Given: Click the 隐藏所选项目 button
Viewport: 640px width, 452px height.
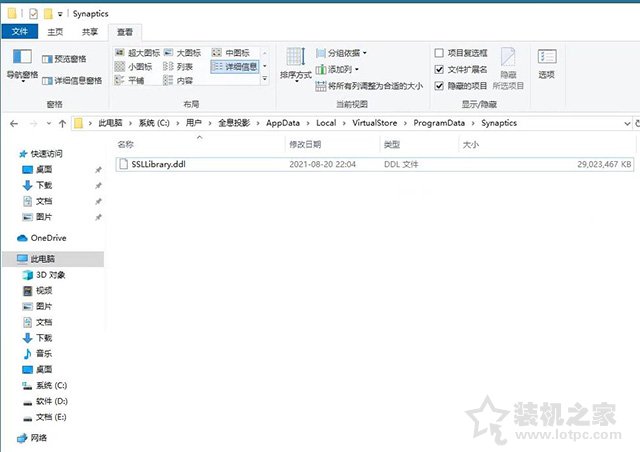Looking at the screenshot, I should coord(508,68).
